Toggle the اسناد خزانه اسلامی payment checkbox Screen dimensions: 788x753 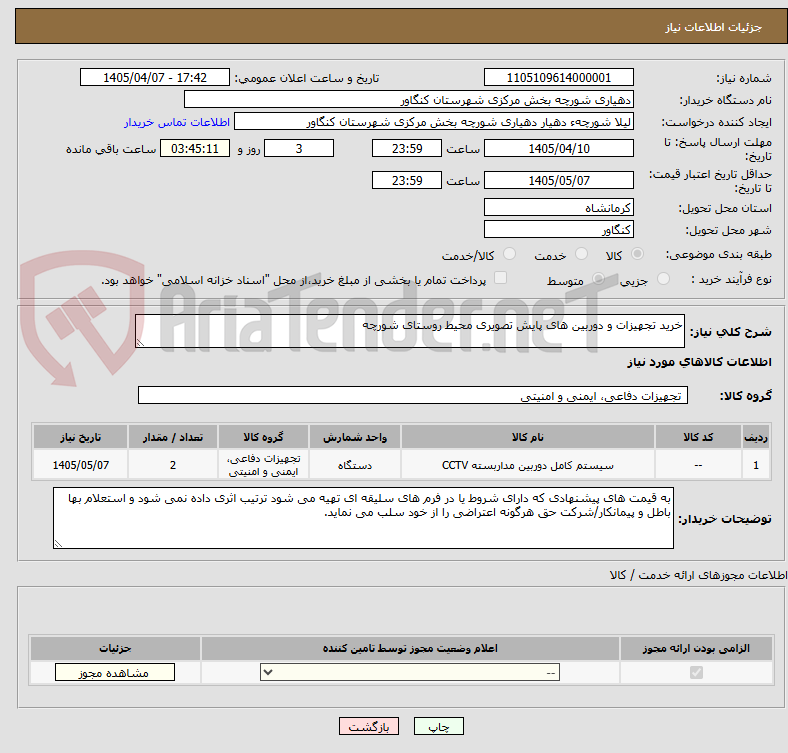500,278
